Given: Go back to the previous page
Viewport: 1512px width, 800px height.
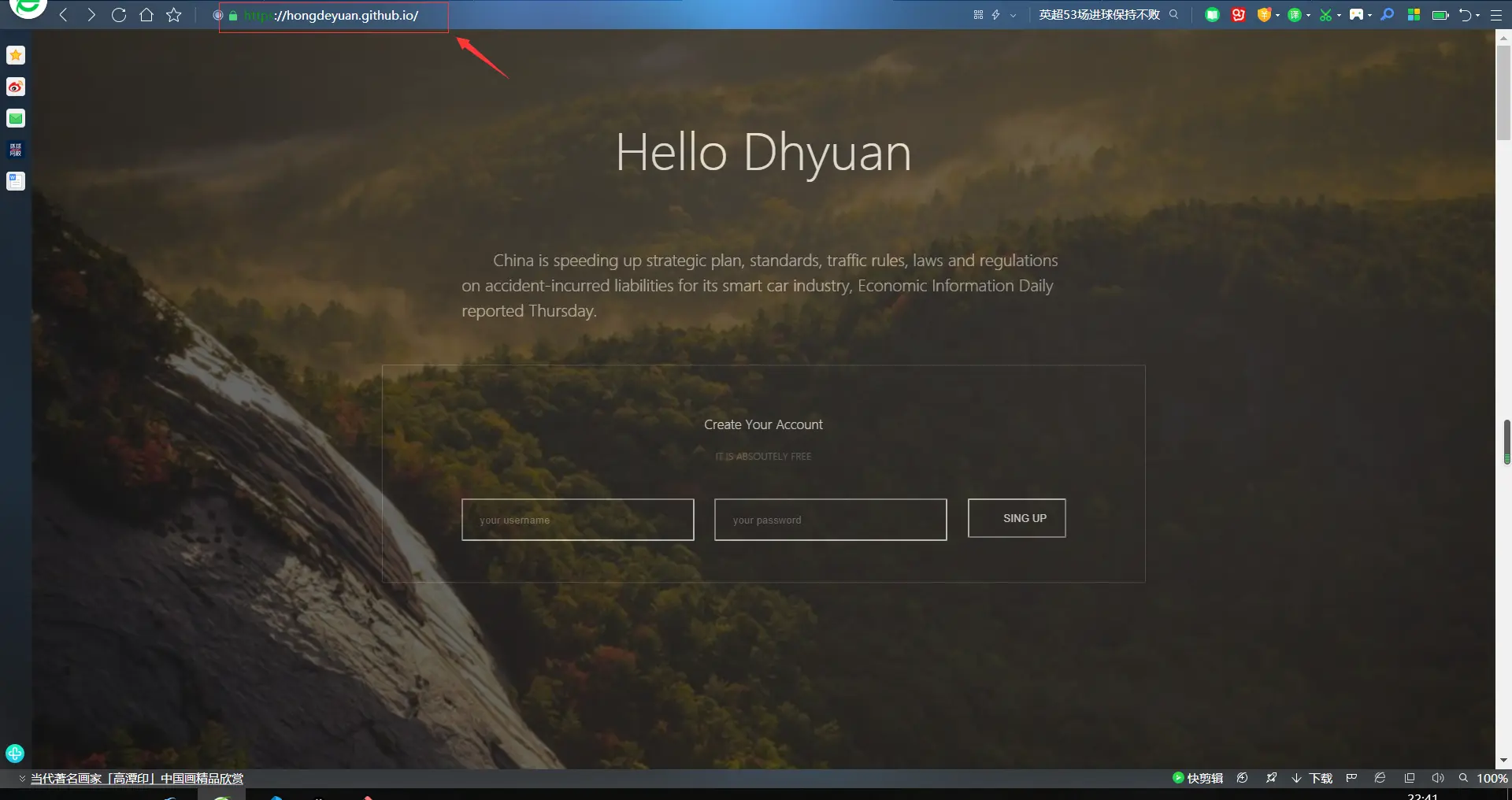Looking at the screenshot, I should click(x=64, y=15).
